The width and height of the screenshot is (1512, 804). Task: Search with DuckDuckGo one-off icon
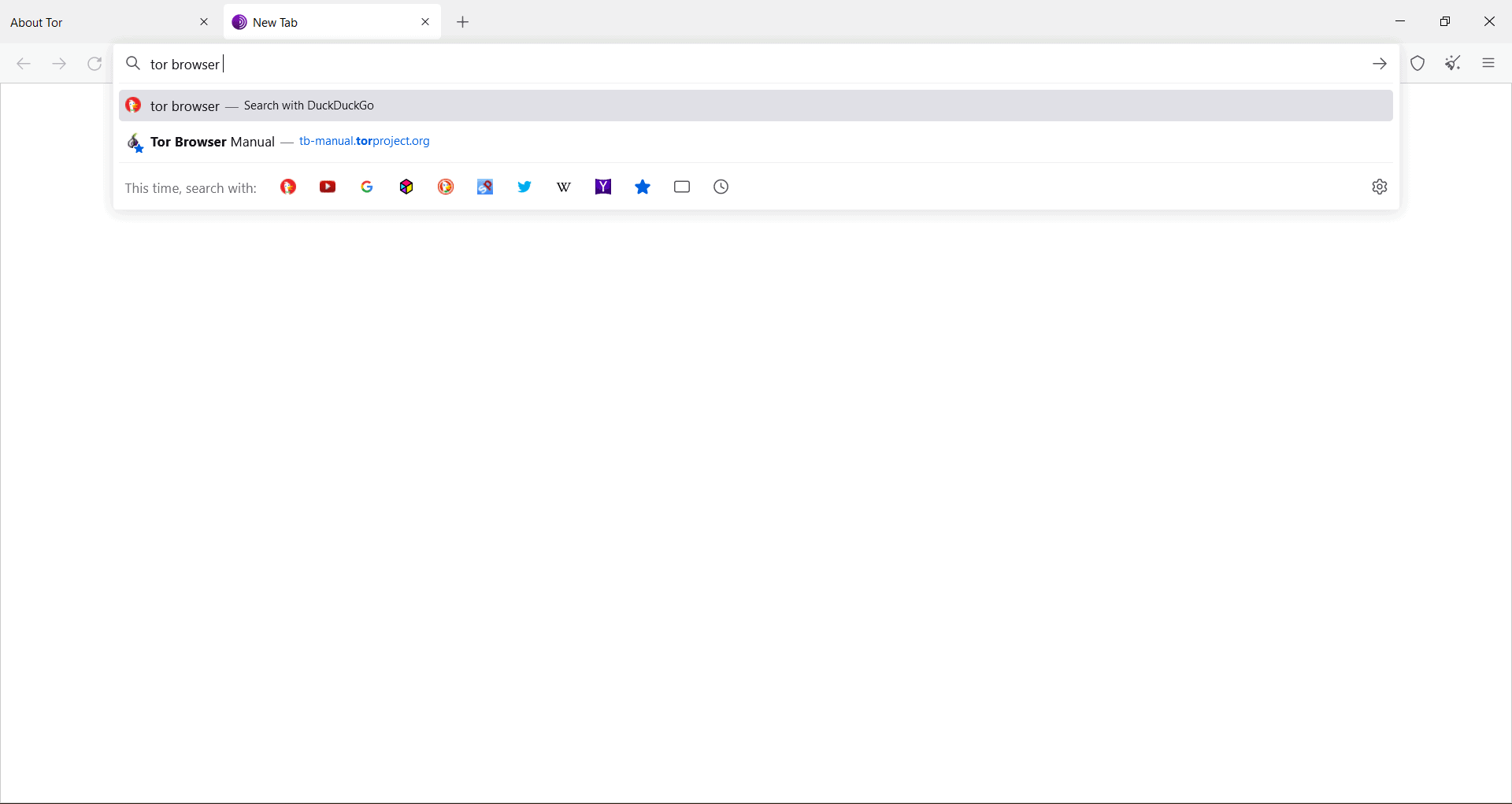pos(288,187)
